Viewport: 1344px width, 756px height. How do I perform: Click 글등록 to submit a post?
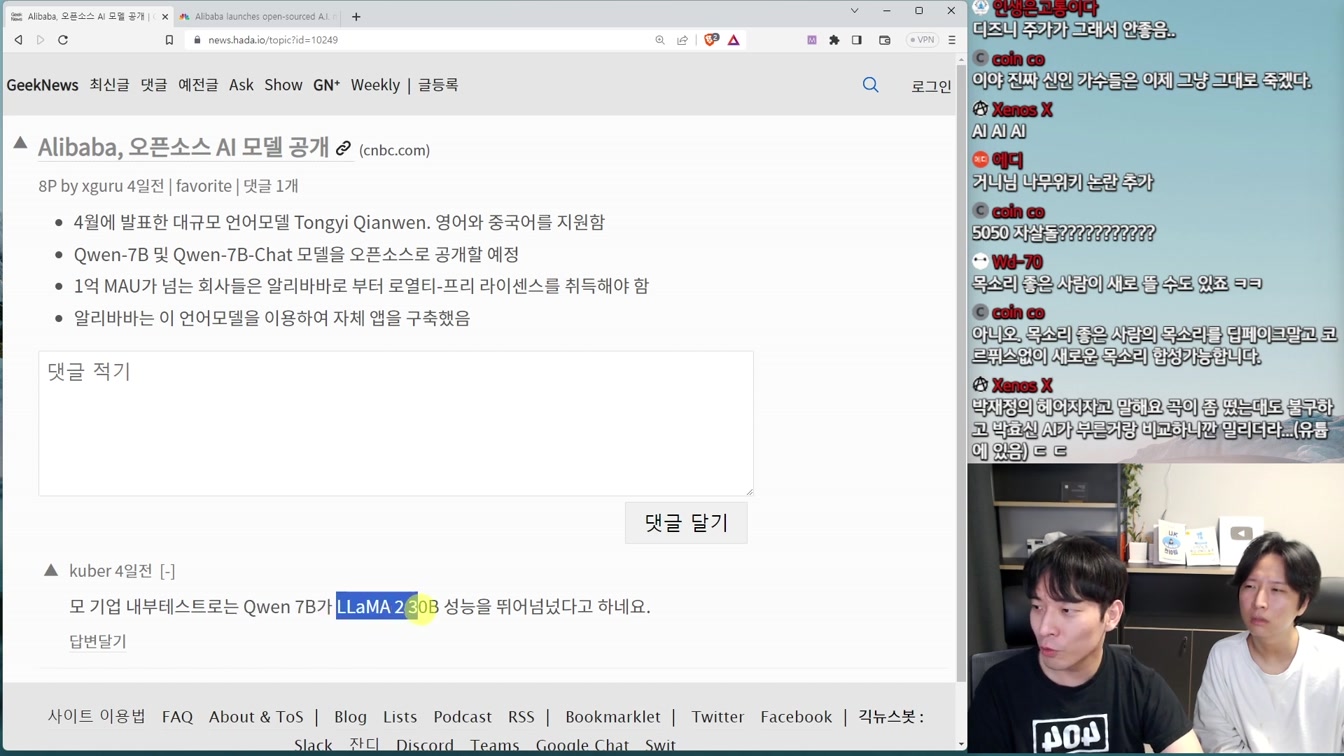click(438, 85)
